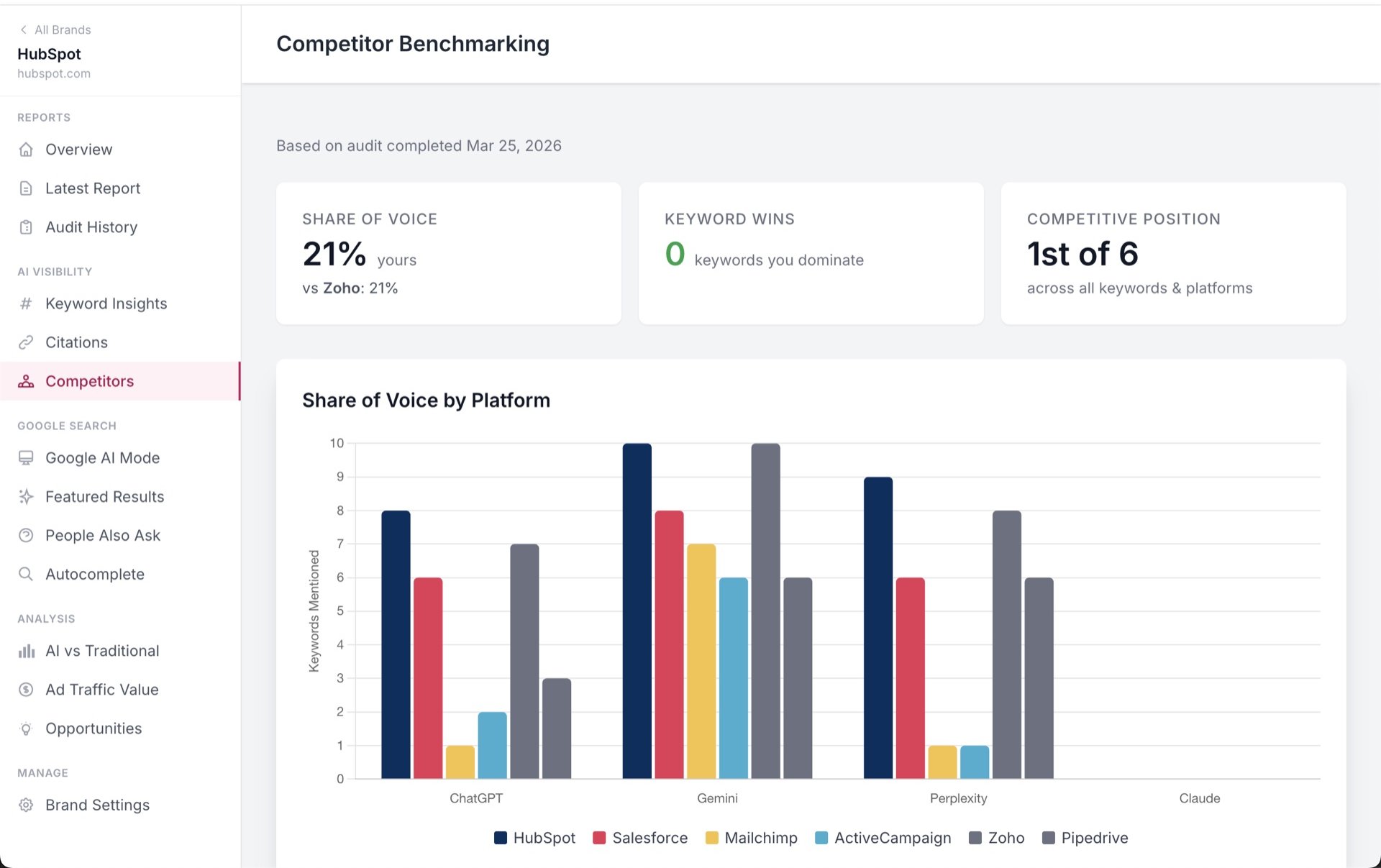Image resolution: width=1381 pixels, height=868 pixels.
Task: Click the audit date text Mar 25, 2026
Action: 514,146
